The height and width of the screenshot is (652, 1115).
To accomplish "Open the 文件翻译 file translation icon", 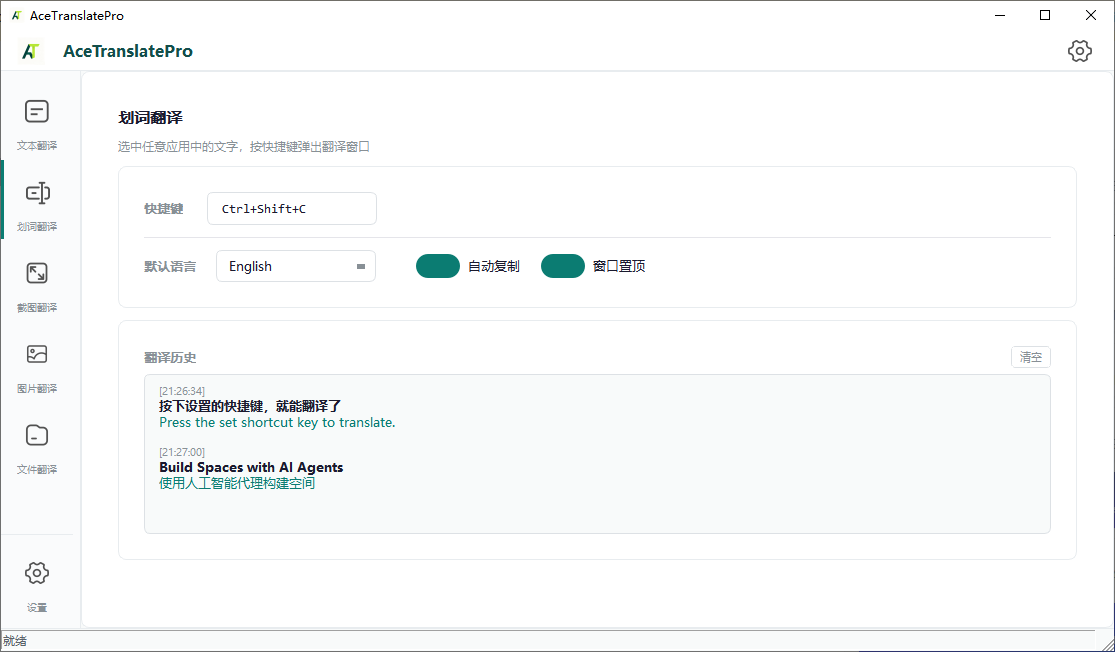I will tap(37, 435).
